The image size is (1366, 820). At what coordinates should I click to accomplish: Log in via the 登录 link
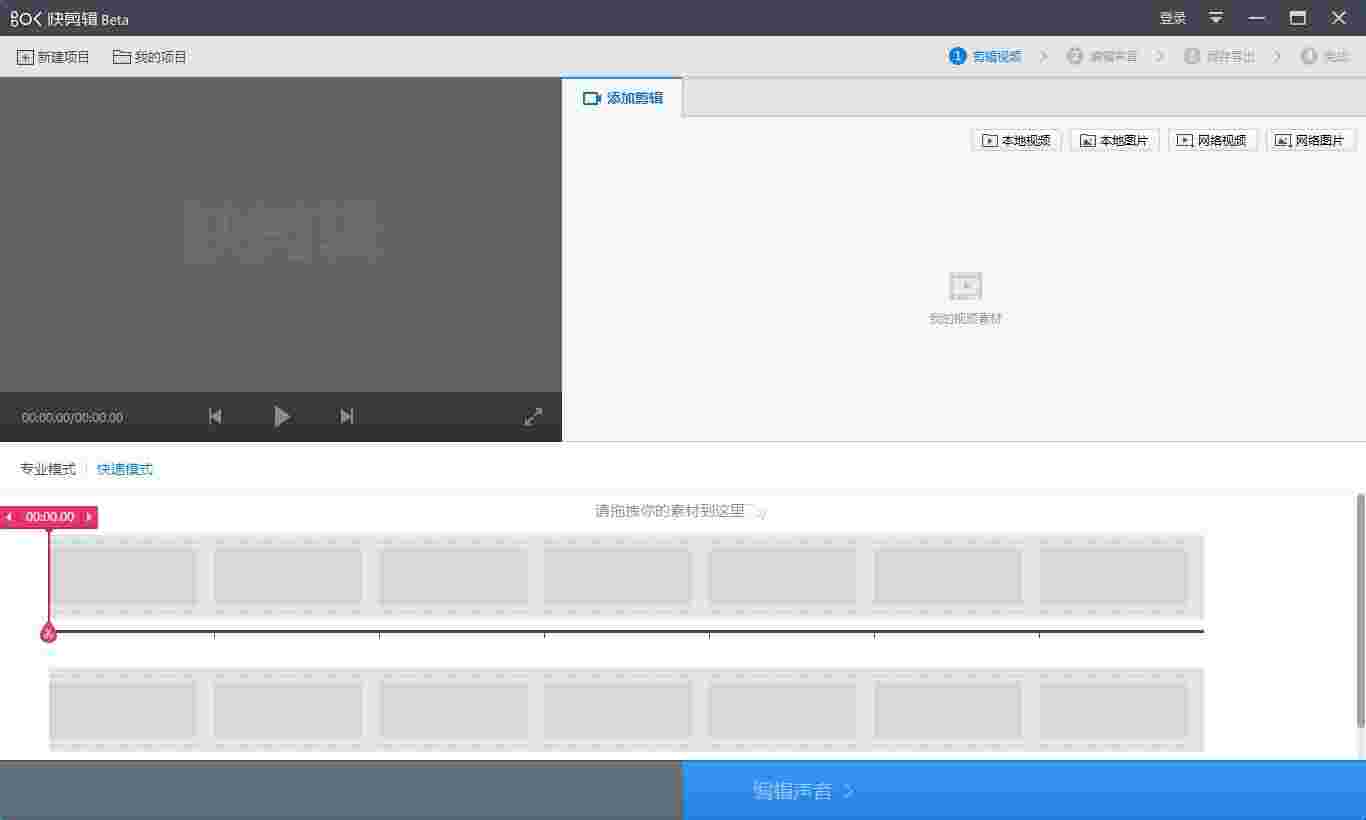click(x=1171, y=18)
